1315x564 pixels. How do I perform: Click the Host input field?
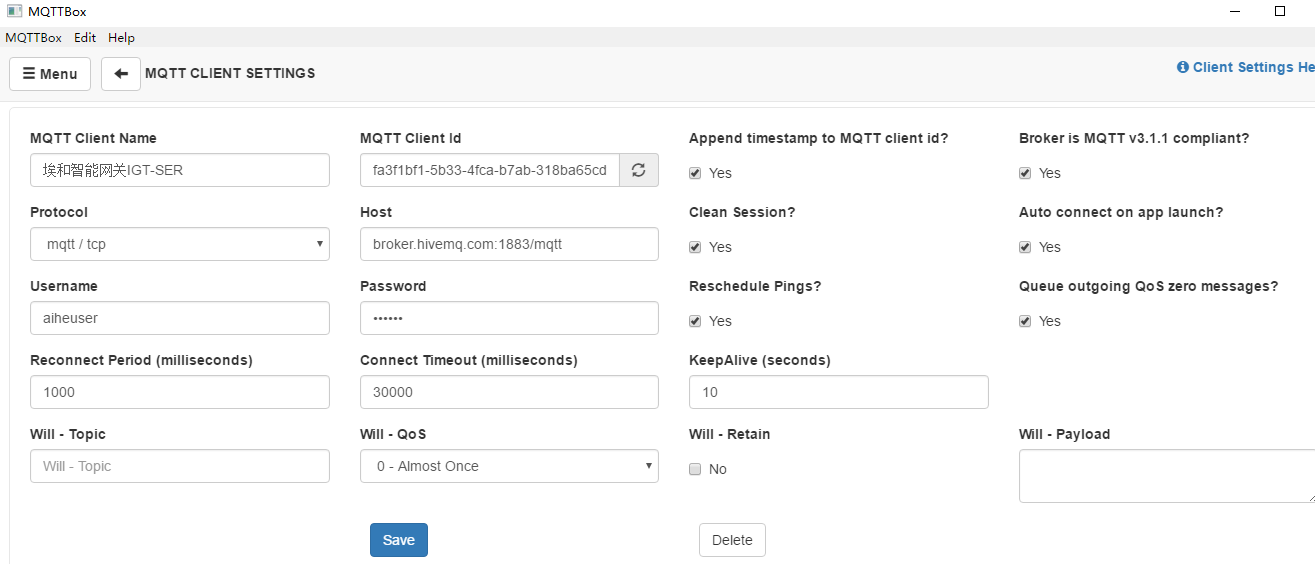coord(509,244)
